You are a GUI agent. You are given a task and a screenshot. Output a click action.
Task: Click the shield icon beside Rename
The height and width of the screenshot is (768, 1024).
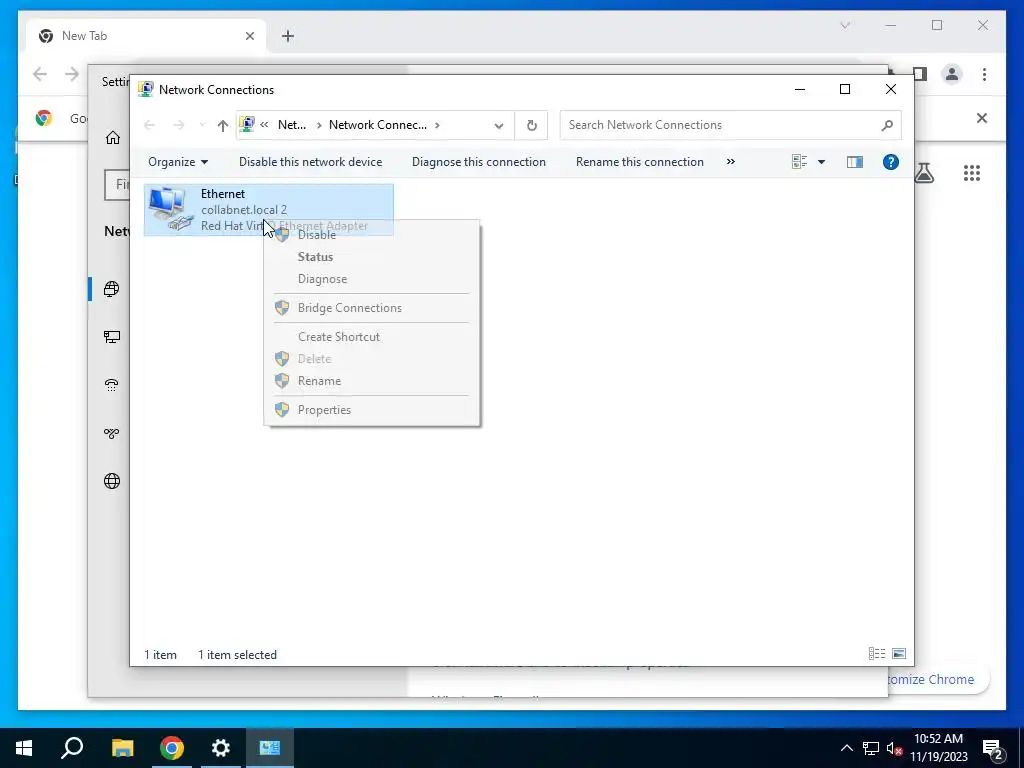click(x=282, y=381)
